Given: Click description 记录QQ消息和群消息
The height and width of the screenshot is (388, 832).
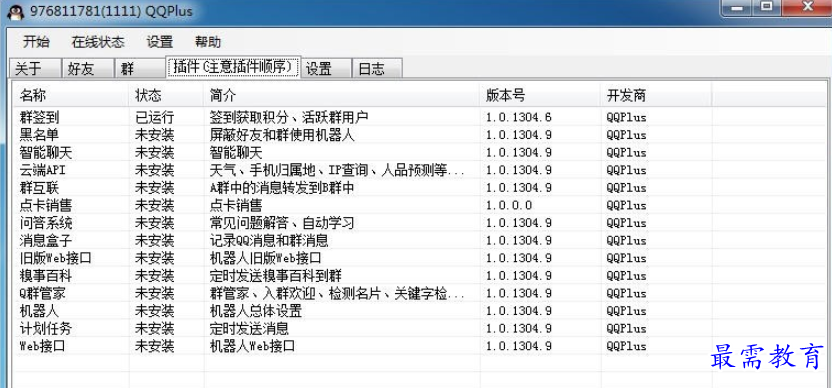Looking at the screenshot, I should [x=269, y=240].
